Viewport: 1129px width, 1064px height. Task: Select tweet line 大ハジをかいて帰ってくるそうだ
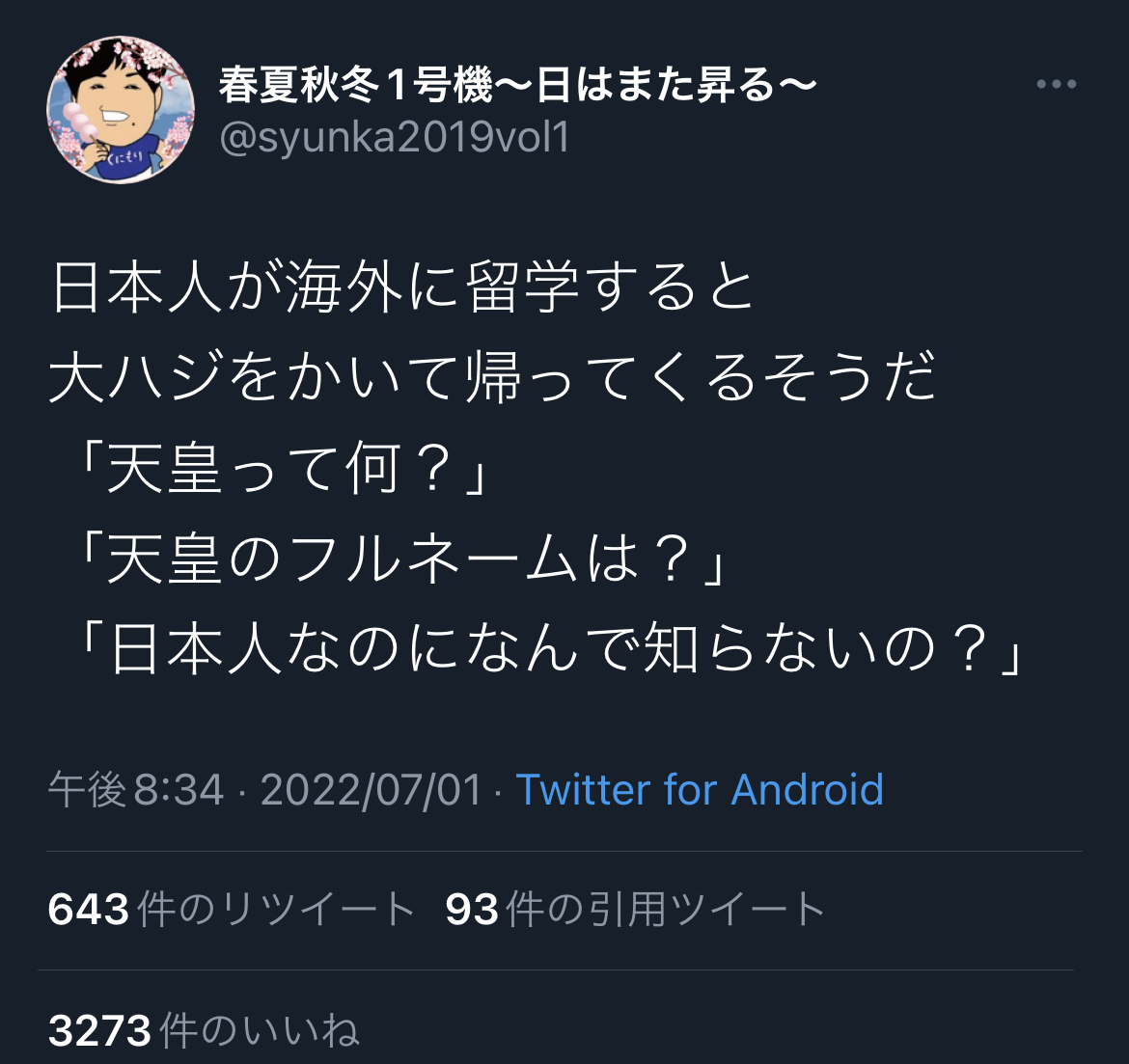click(x=492, y=376)
